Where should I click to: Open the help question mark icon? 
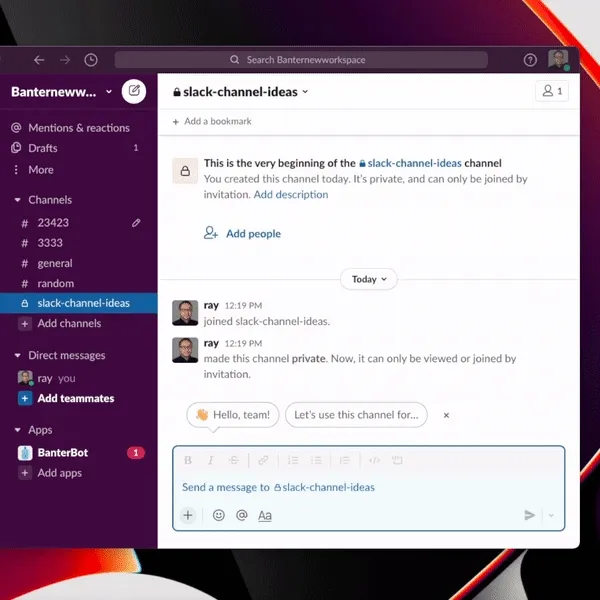(x=530, y=60)
